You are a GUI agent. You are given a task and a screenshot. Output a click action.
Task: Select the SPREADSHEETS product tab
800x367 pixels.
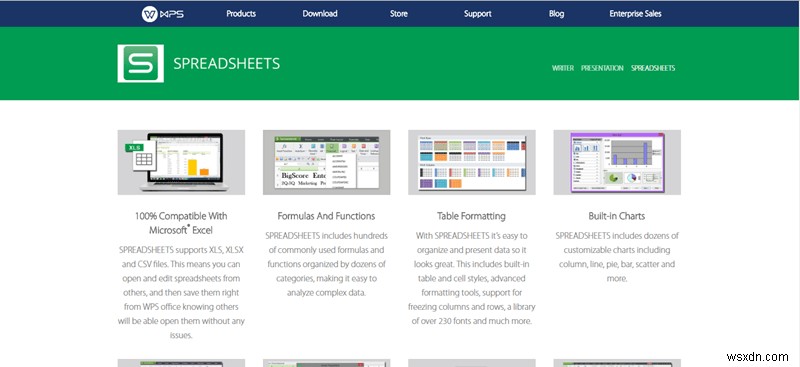tap(653, 68)
